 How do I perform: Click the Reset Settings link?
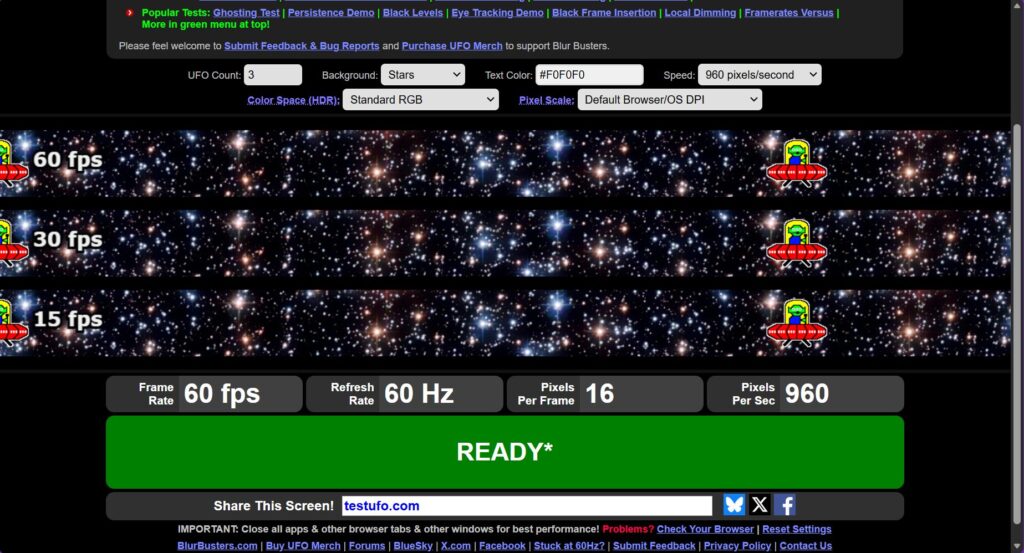point(797,529)
